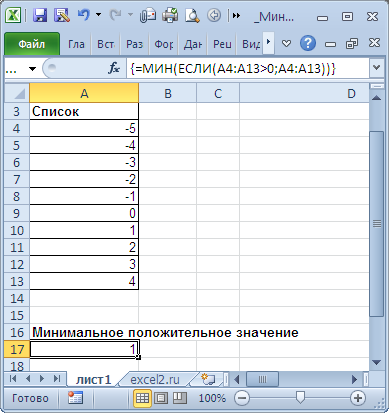Screen dimensions: 389x413
Task: Select cell A10 containing 1
Action: tap(84, 230)
